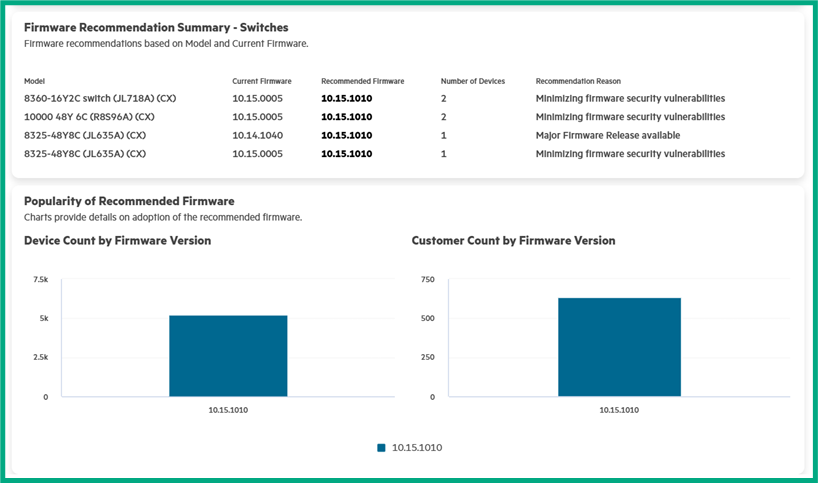
Task: Click the Device Count by Firmware Version title
Action: point(117,241)
